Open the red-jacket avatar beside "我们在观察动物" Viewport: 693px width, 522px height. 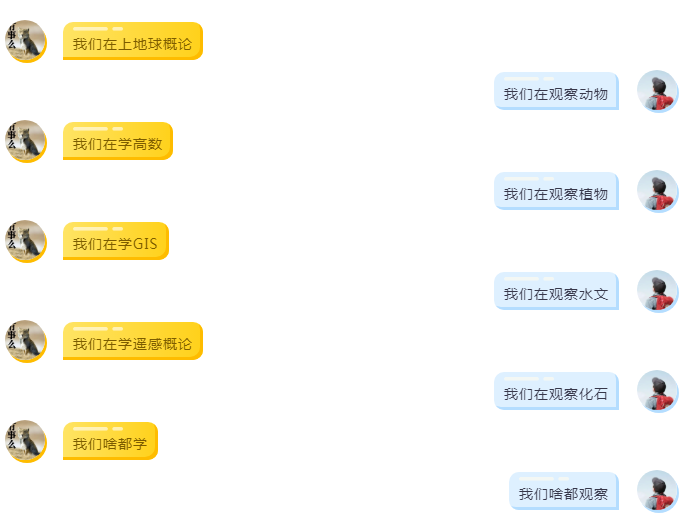point(657,91)
